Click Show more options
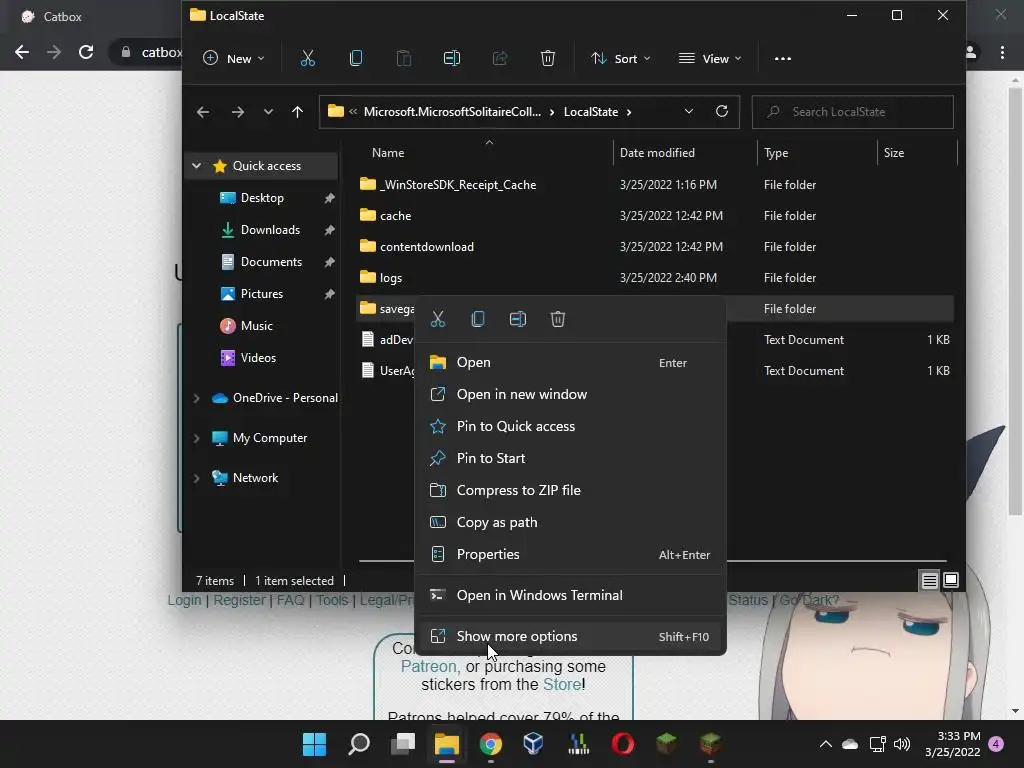Viewport: 1024px width, 768px height. [570, 637]
